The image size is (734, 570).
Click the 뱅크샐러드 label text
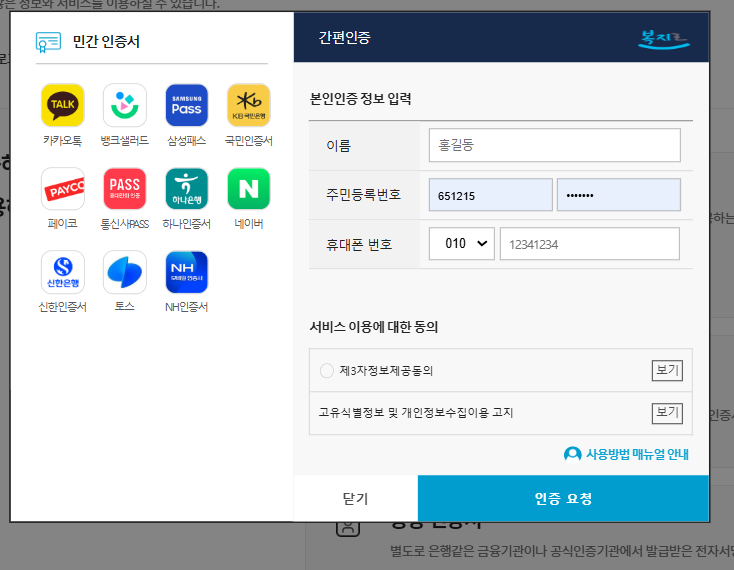point(125,140)
